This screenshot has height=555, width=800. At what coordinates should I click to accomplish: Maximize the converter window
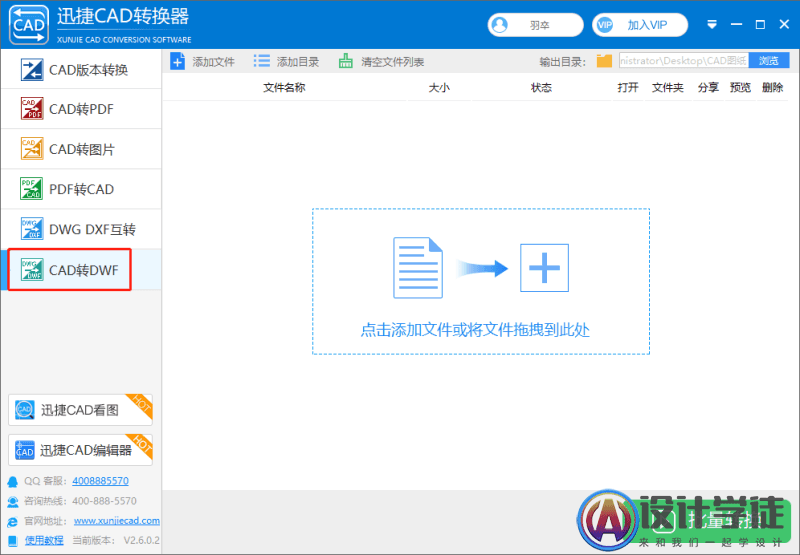coord(760,24)
